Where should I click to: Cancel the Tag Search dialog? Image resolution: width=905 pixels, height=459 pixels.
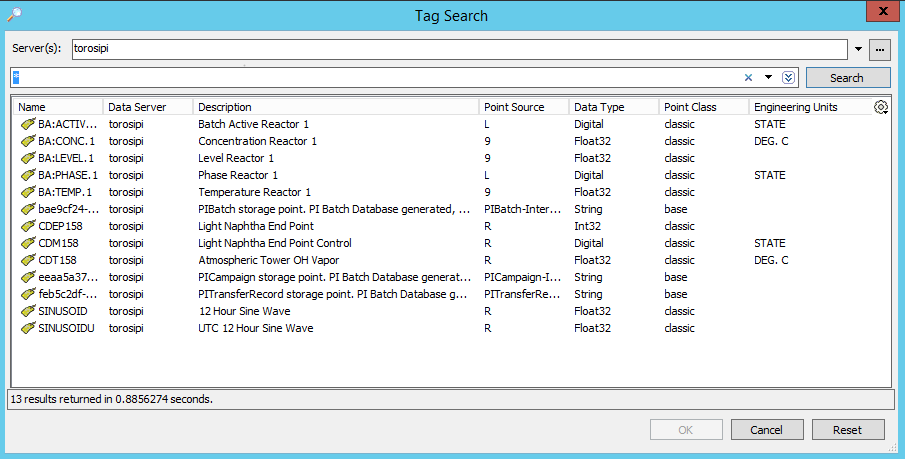(767, 430)
